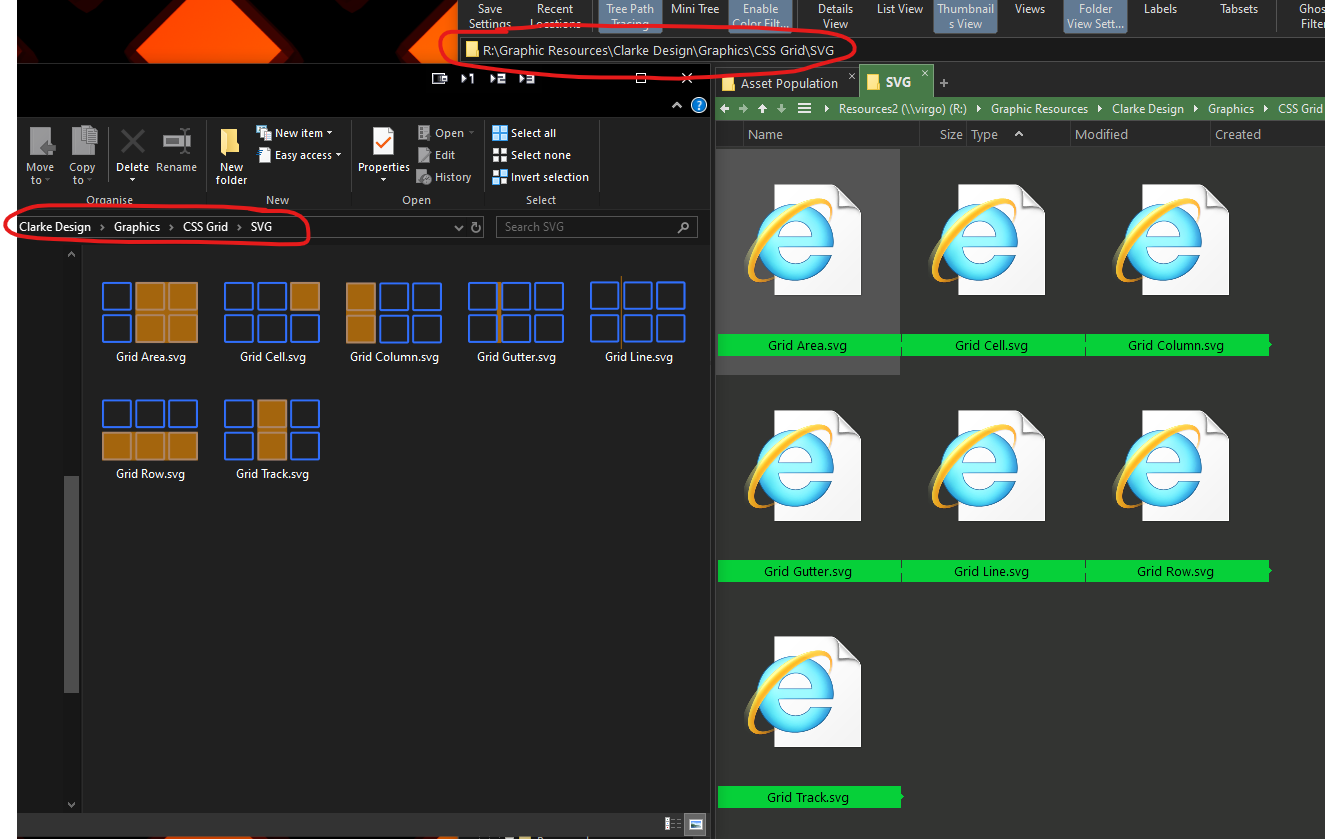Open Explorer help with blue question icon

click(699, 105)
